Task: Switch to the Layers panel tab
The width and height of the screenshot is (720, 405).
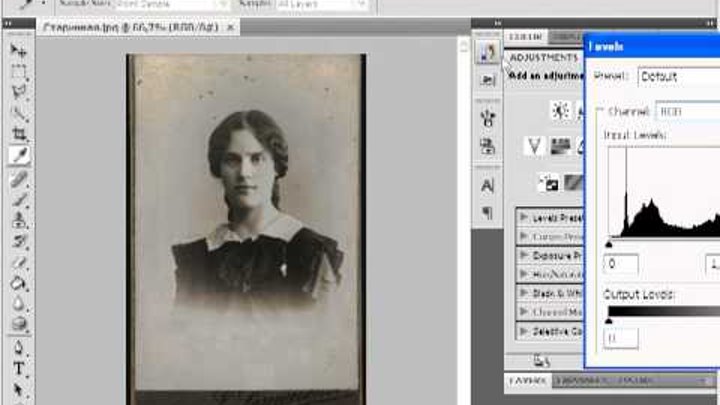Action: [x=526, y=381]
